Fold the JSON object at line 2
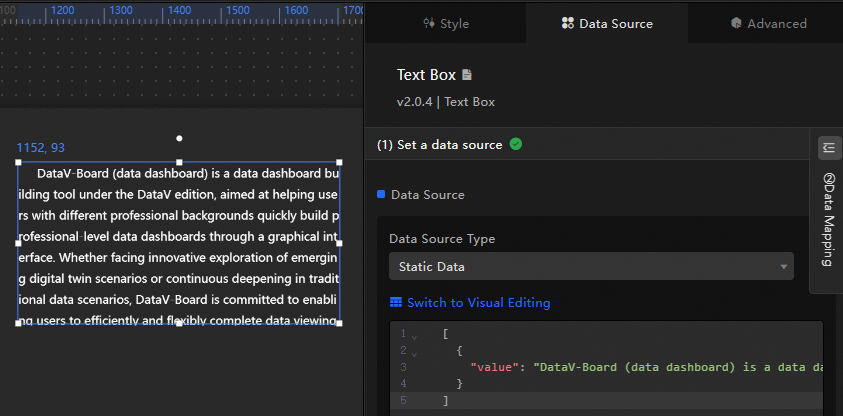This screenshot has width=843, height=416. 414,352
